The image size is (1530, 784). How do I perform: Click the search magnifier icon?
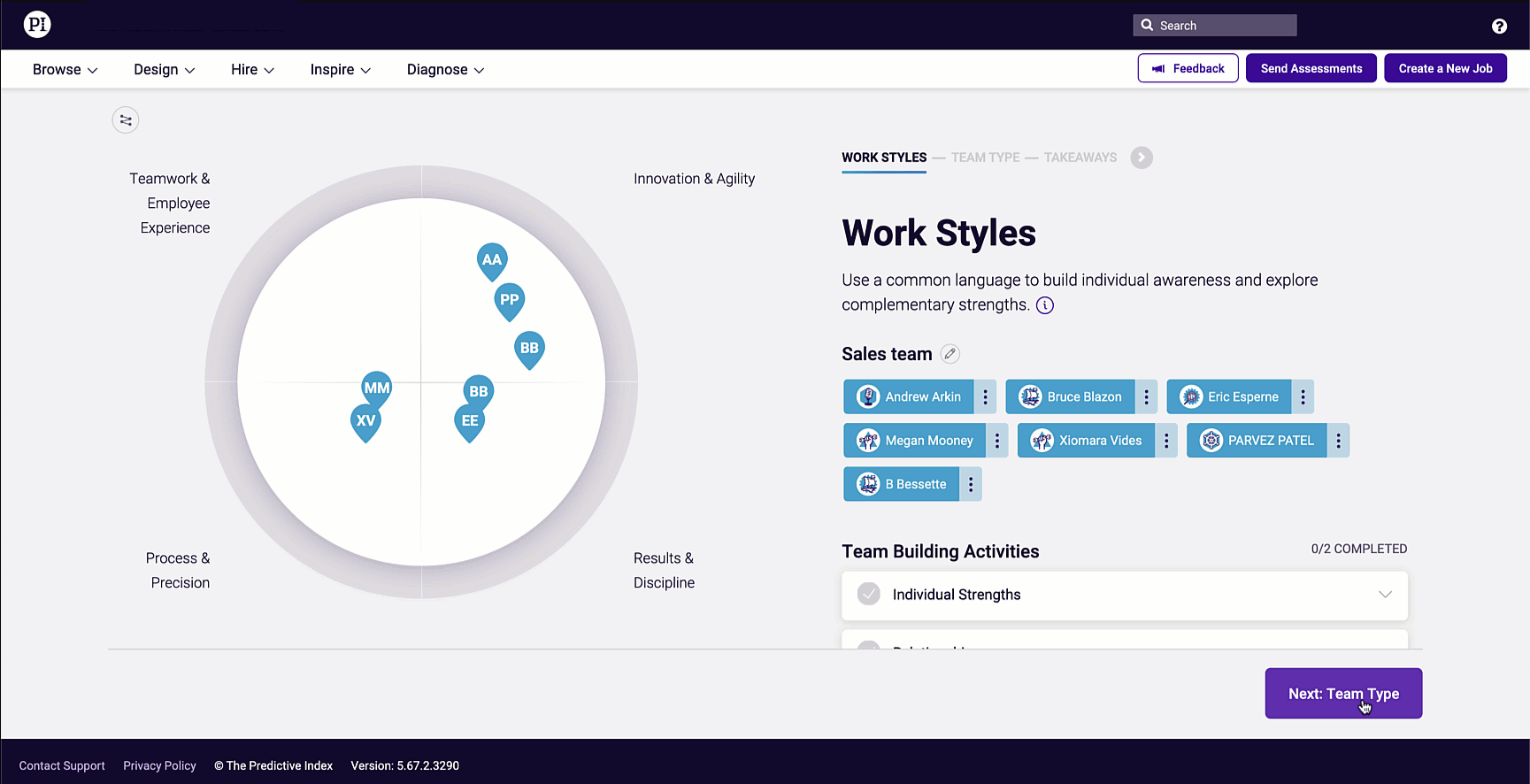[x=1147, y=25]
